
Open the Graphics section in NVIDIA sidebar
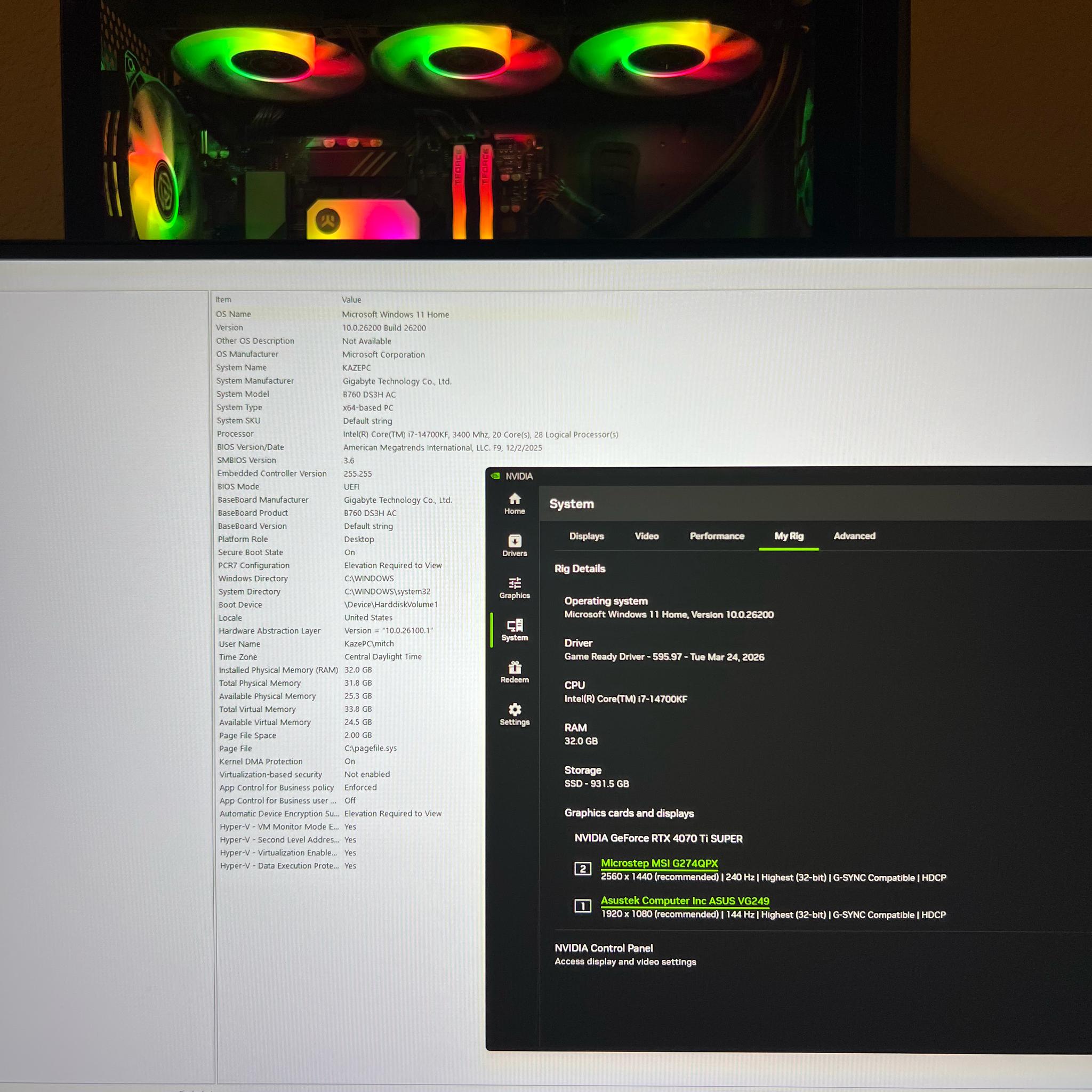coord(515,588)
